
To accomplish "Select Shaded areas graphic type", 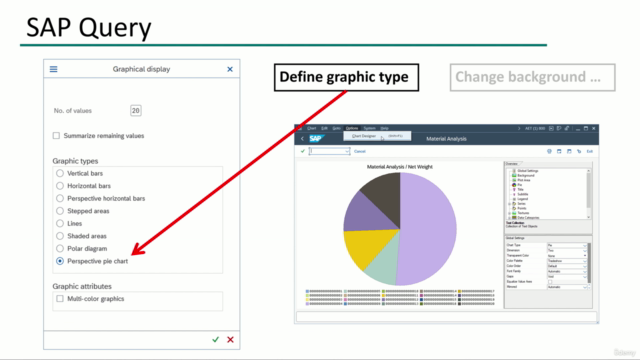I will tap(60, 236).
